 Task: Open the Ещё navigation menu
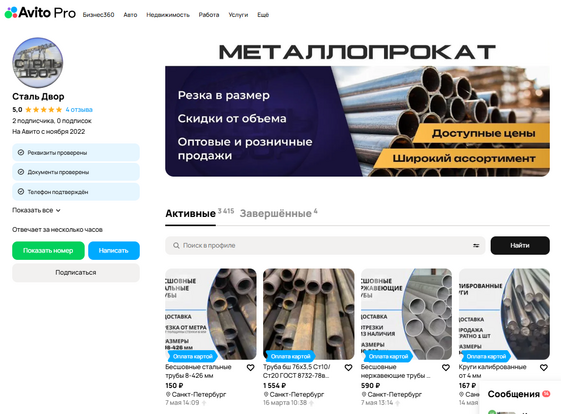tap(263, 15)
